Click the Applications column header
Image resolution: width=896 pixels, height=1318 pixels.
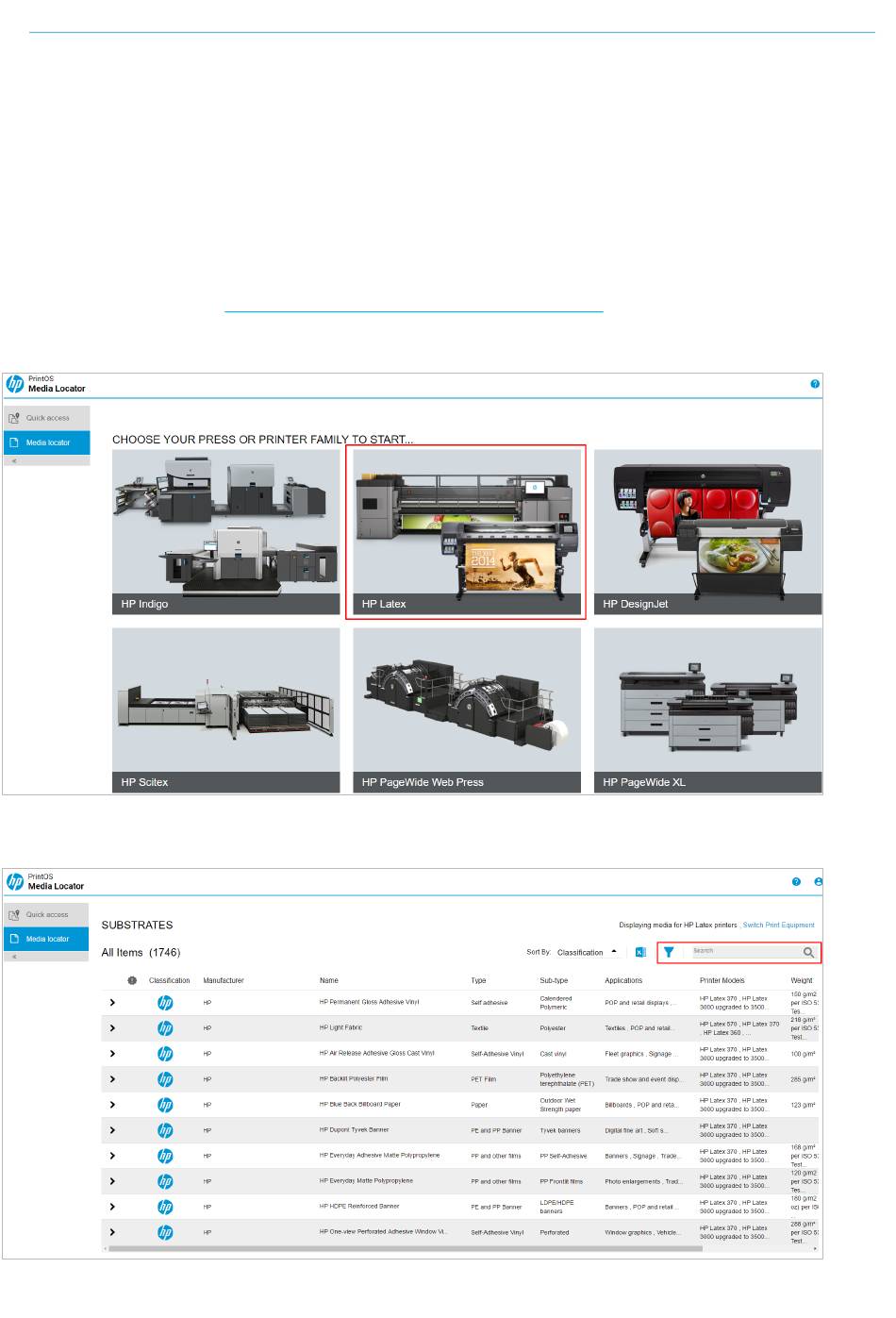pos(623,981)
